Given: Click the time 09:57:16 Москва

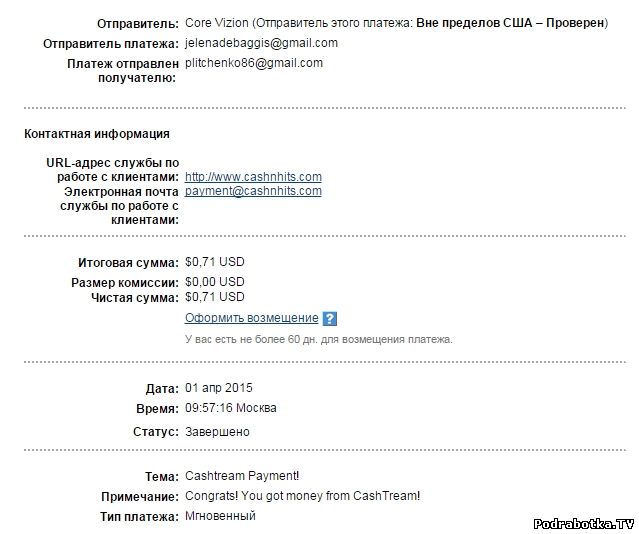Looking at the screenshot, I should (x=231, y=408).
